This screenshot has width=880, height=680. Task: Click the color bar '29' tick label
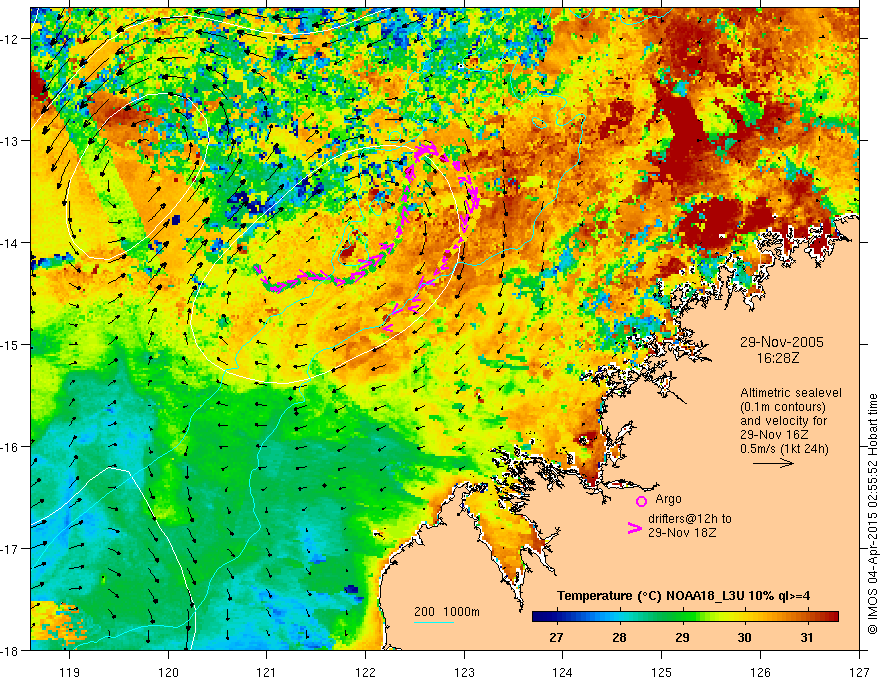coord(682,638)
